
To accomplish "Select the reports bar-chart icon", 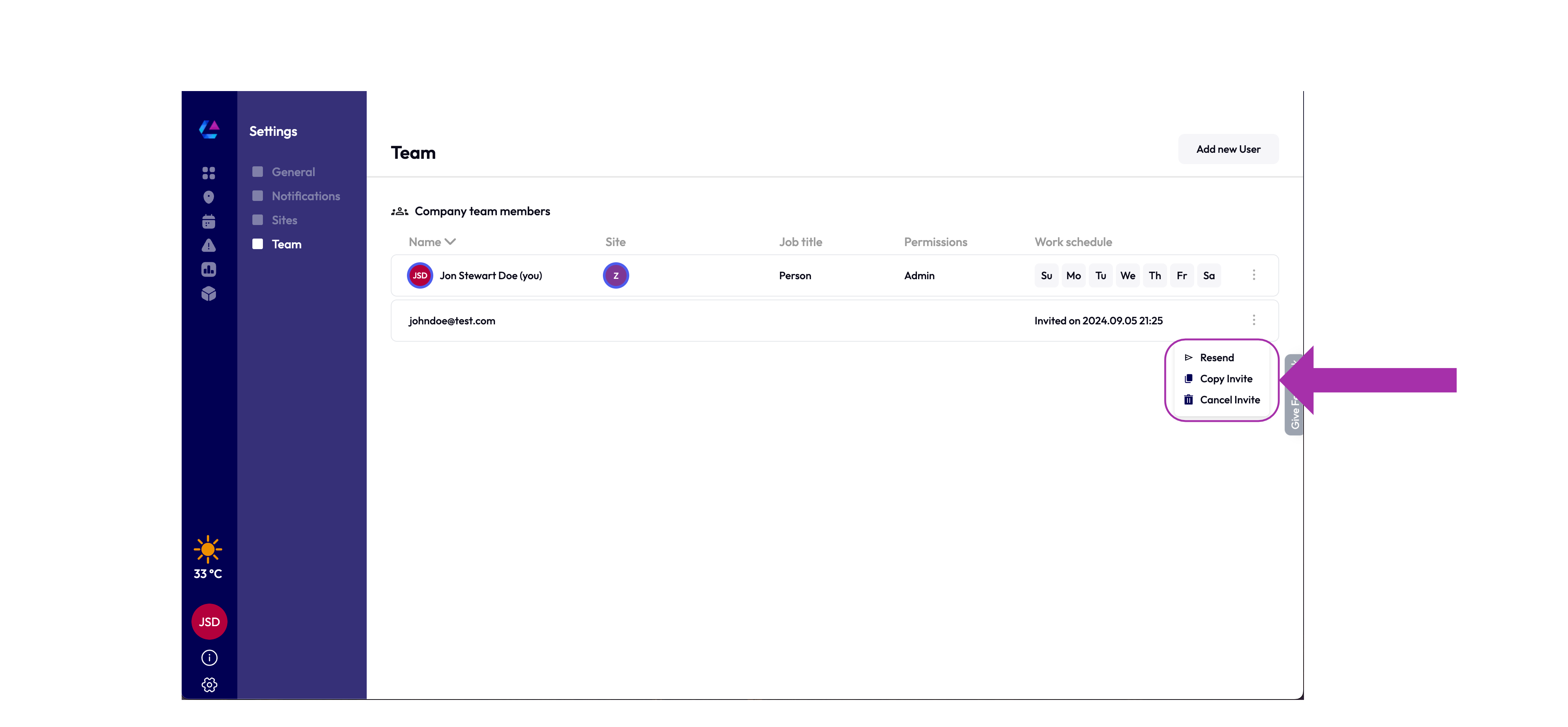I will 209,269.
